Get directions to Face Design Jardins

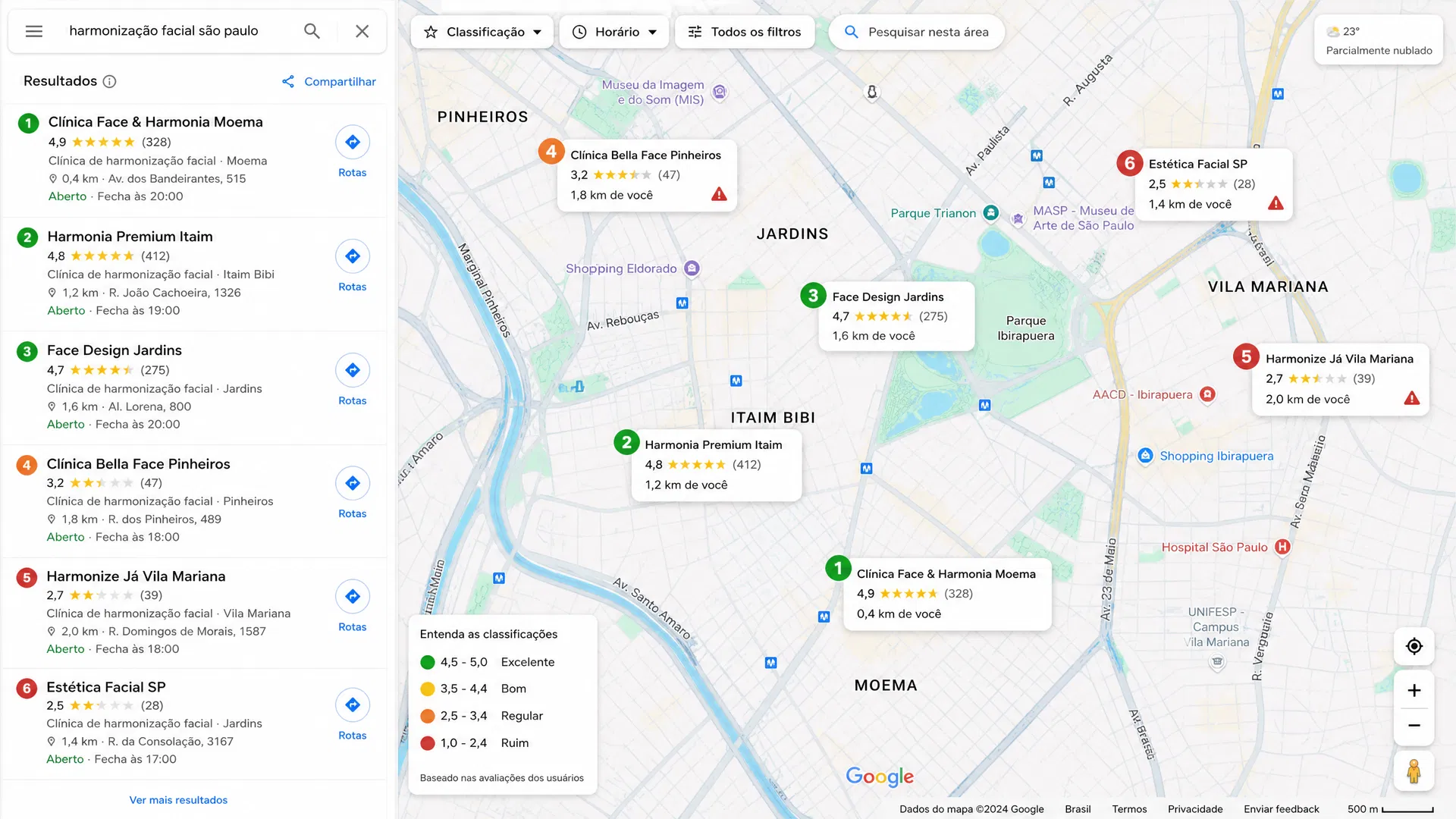click(x=353, y=370)
